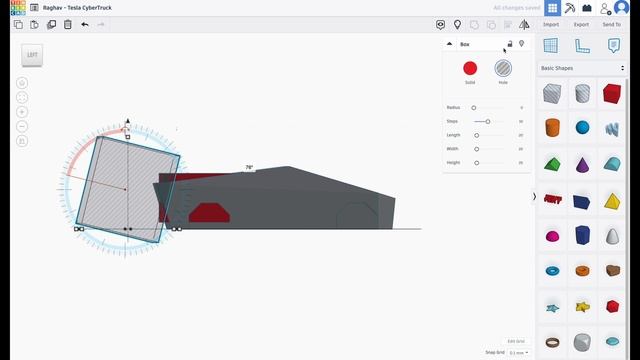Select the blue Sphere shape

(x=582, y=127)
